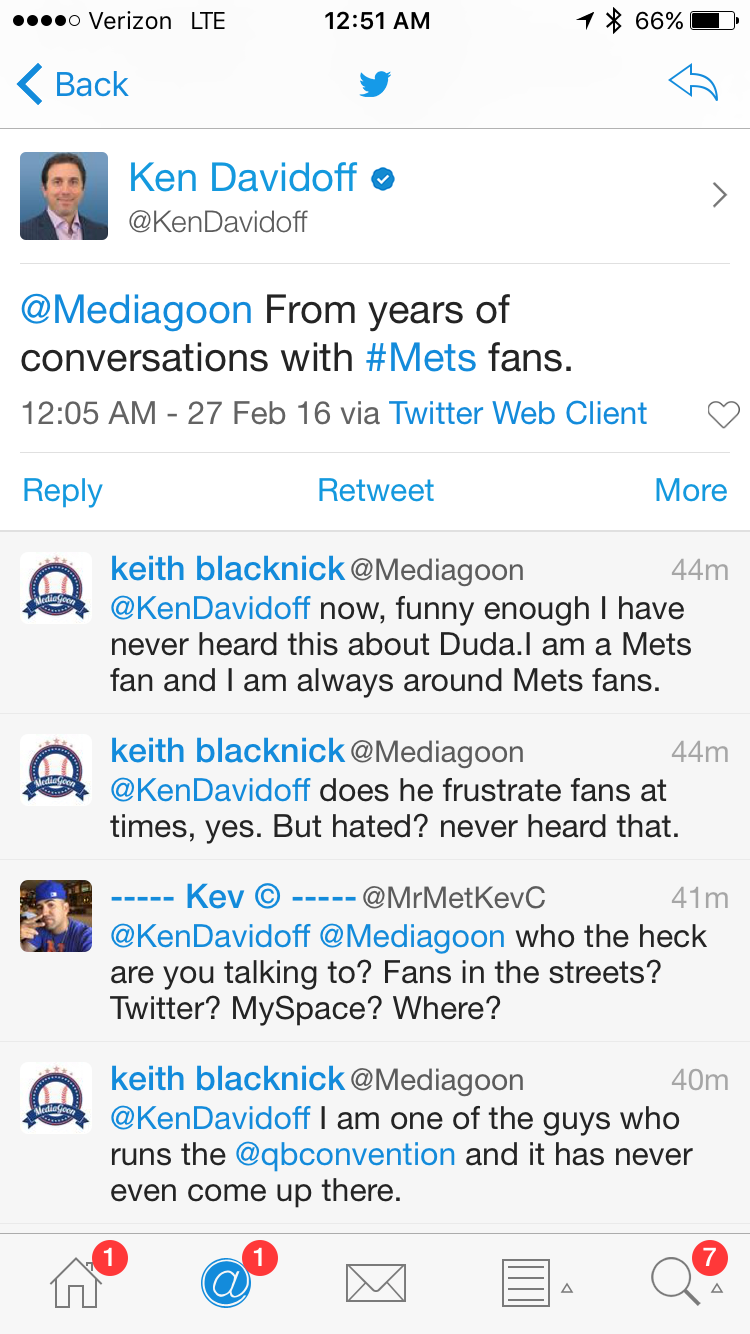This screenshot has width=750, height=1334.
Task: Tap Reply under the tweet
Action: [62, 490]
